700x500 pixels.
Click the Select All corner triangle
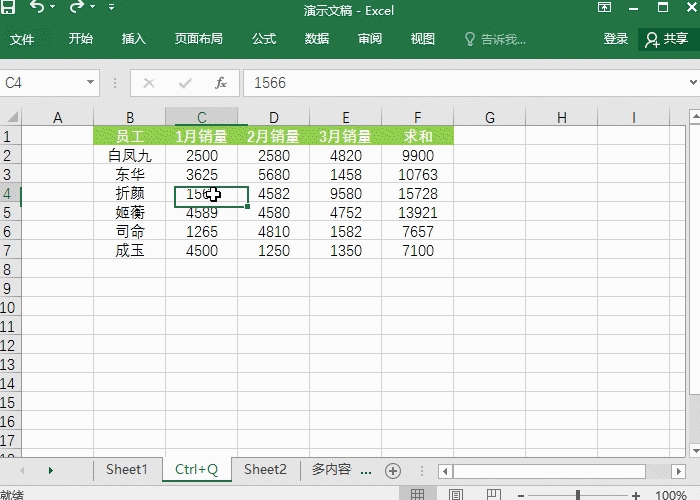tap(12, 117)
